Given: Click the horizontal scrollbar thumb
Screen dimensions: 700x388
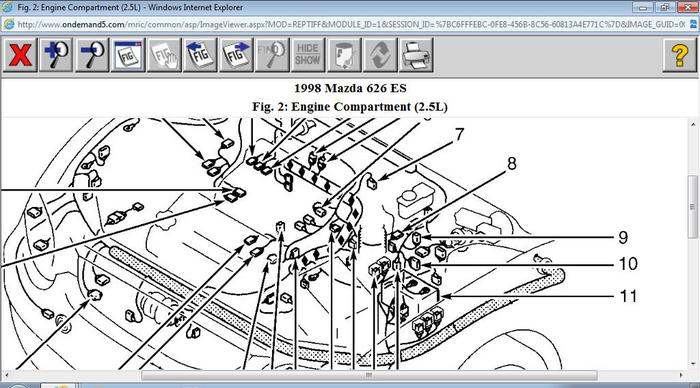Looking at the screenshot, I should (369, 375).
